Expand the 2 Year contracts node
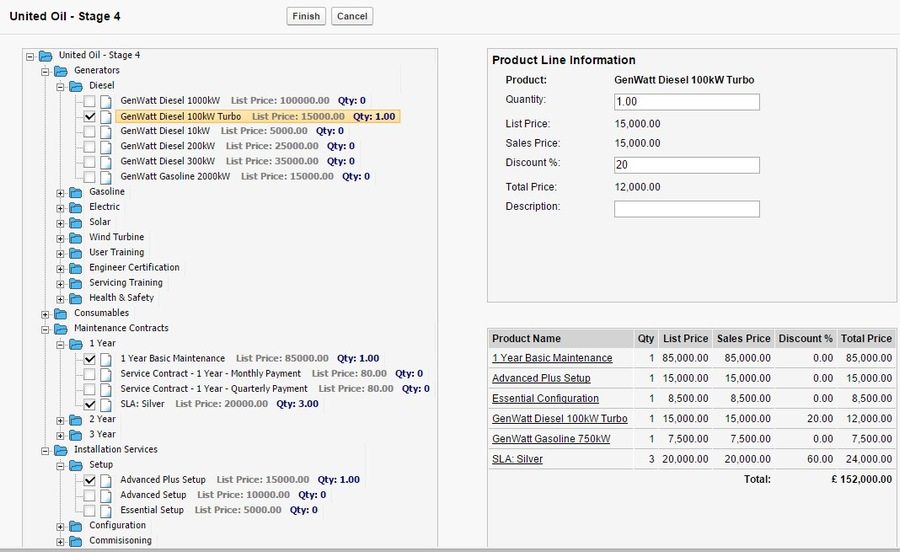The width and height of the screenshot is (900, 552). (61, 419)
